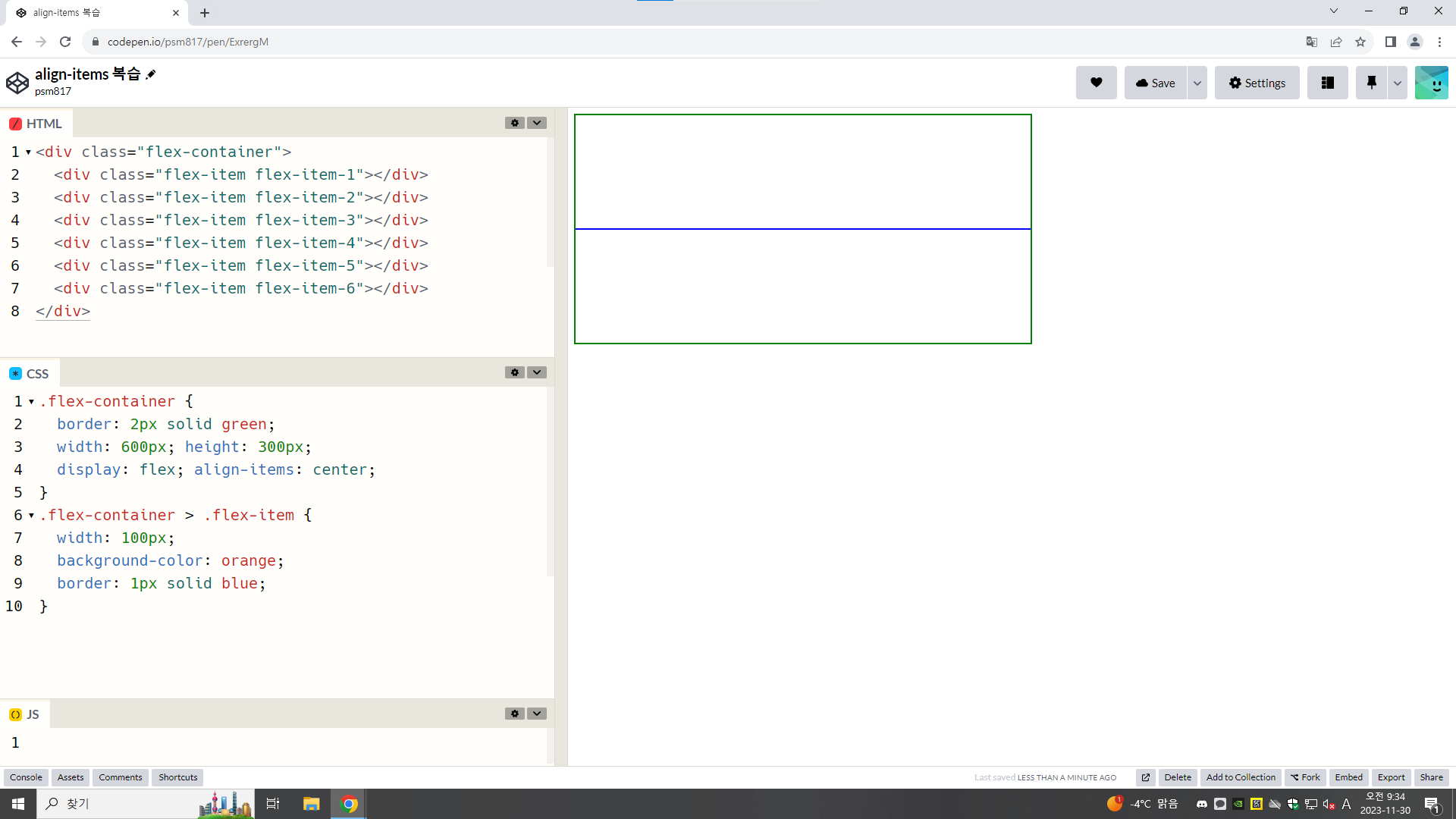The height and width of the screenshot is (819, 1456).
Task: Open HTML editor gear settings
Action: (515, 123)
